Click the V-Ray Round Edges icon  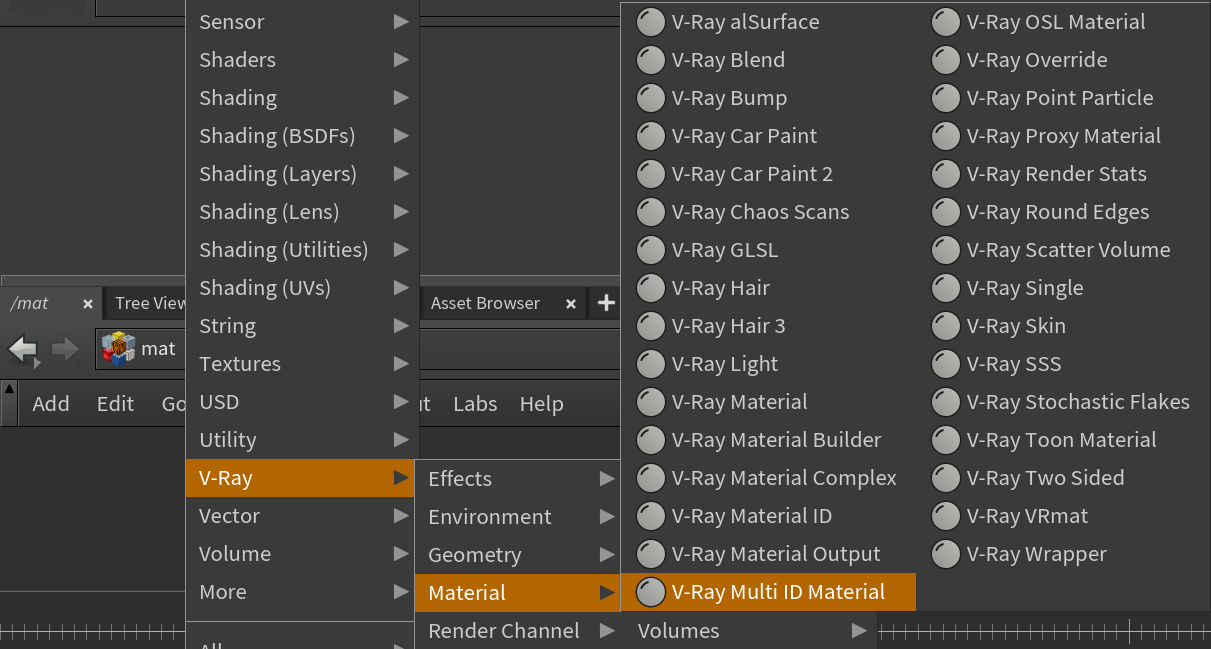pyautogui.click(x=946, y=212)
